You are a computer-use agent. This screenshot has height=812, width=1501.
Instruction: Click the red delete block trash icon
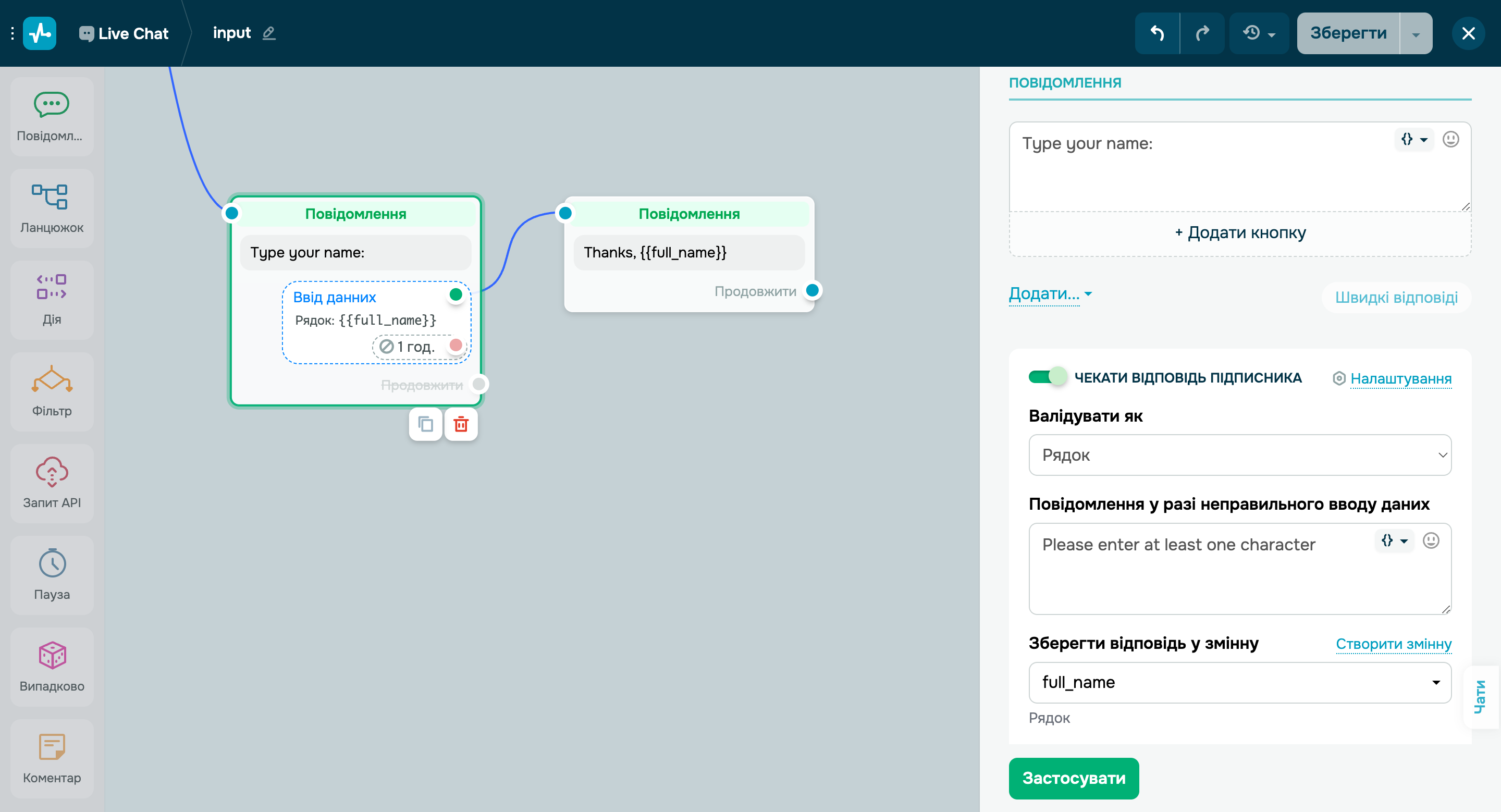click(461, 425)
